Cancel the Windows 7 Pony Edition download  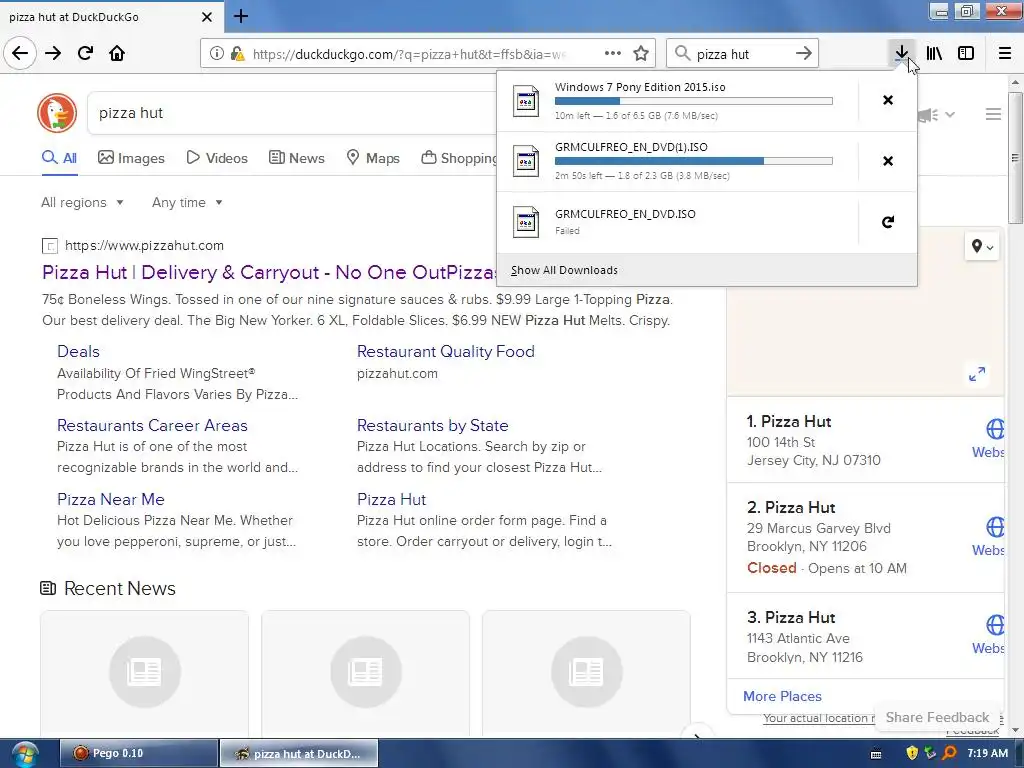(x=888, y=100)
